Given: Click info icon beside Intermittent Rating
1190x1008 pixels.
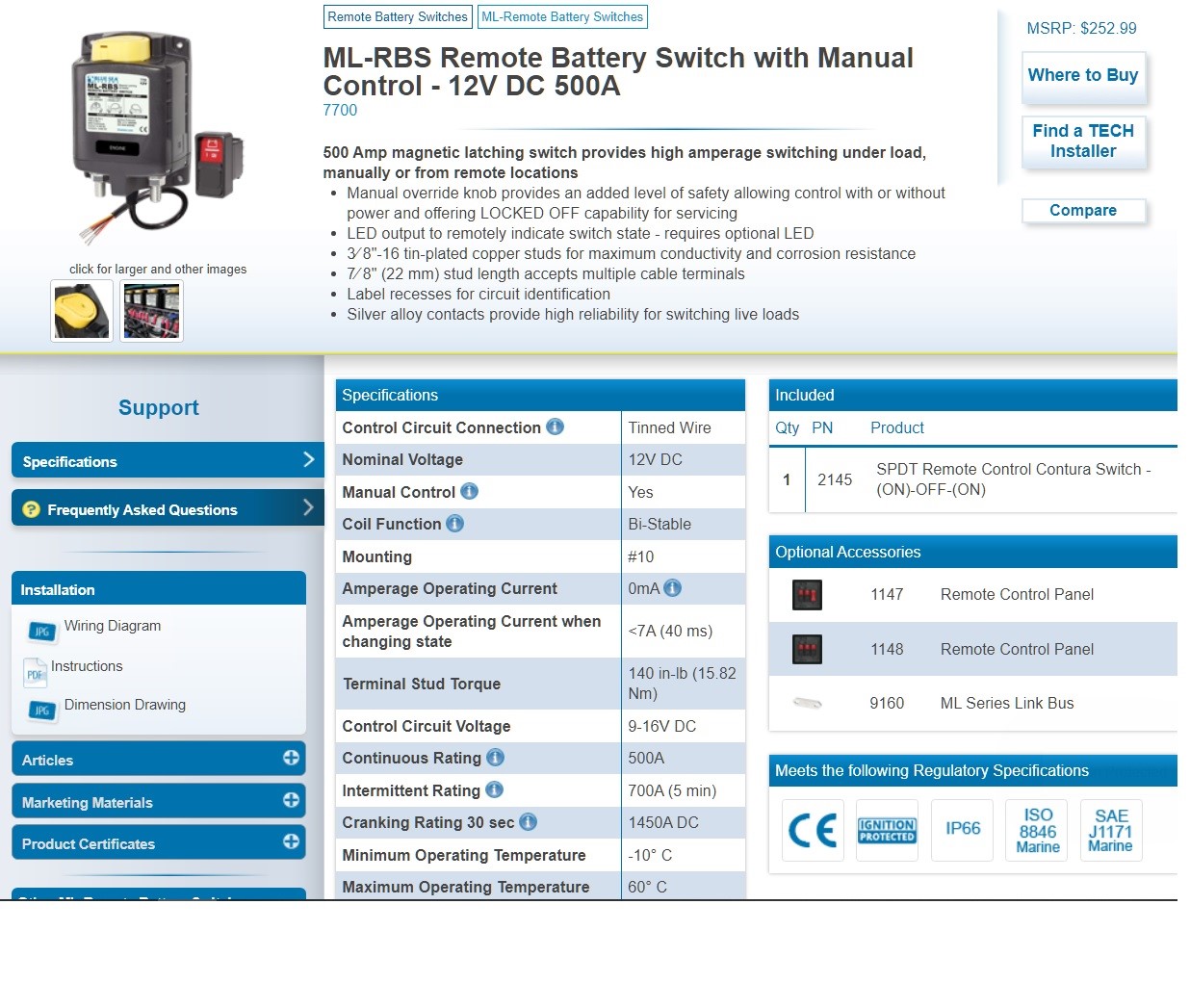Looking at the screenshot, I should (494, 789).
